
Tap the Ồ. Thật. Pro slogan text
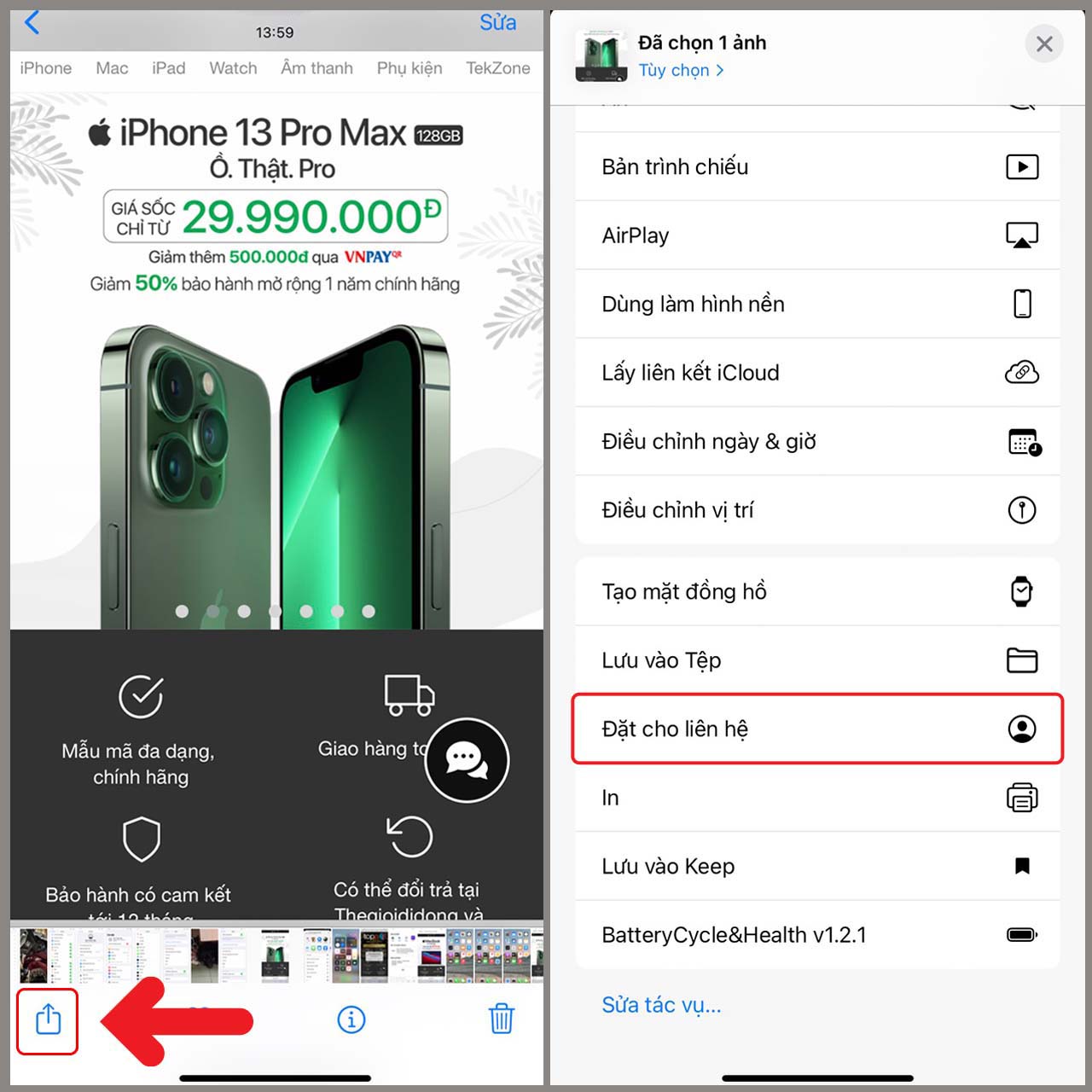click(273, 169)
